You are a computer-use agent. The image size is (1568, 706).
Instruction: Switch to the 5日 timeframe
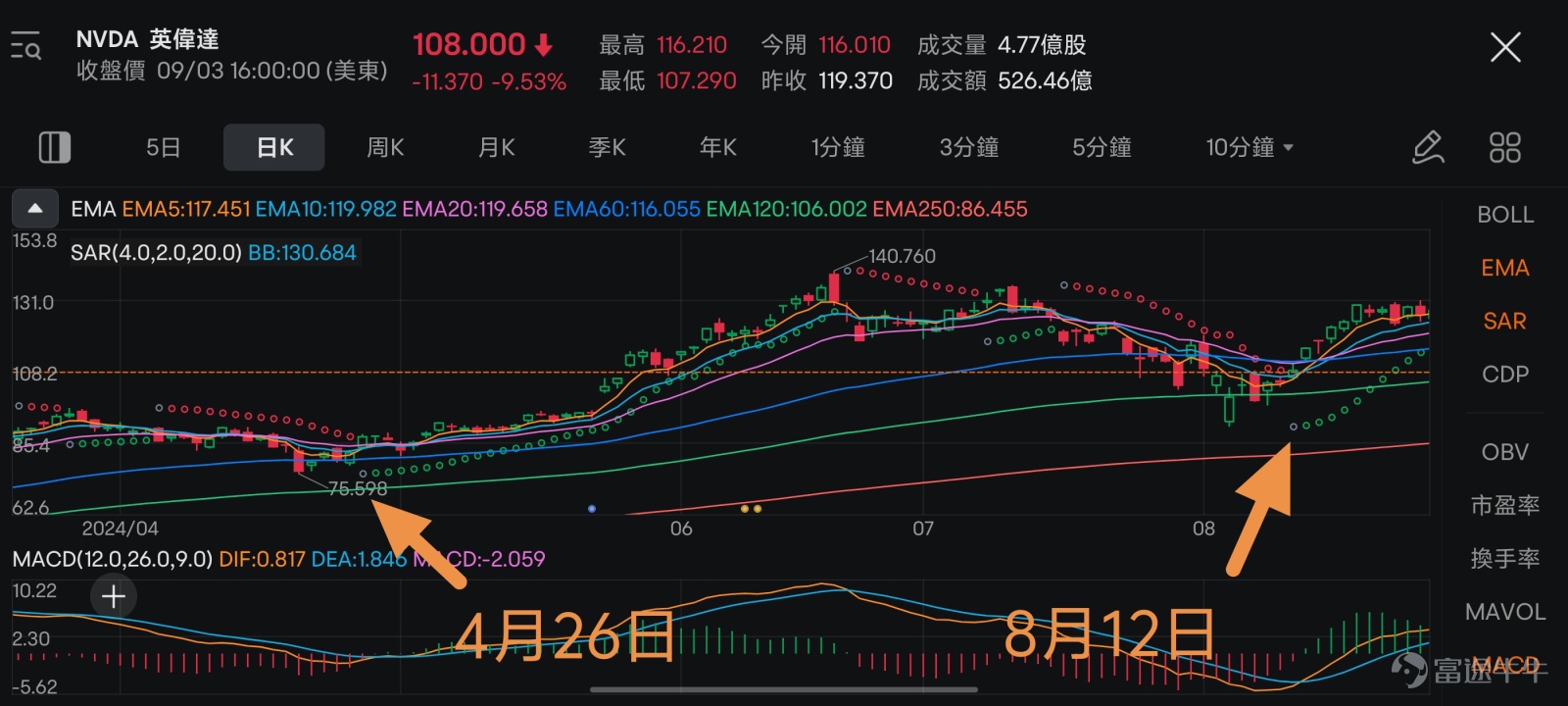[x=163, y=148]
